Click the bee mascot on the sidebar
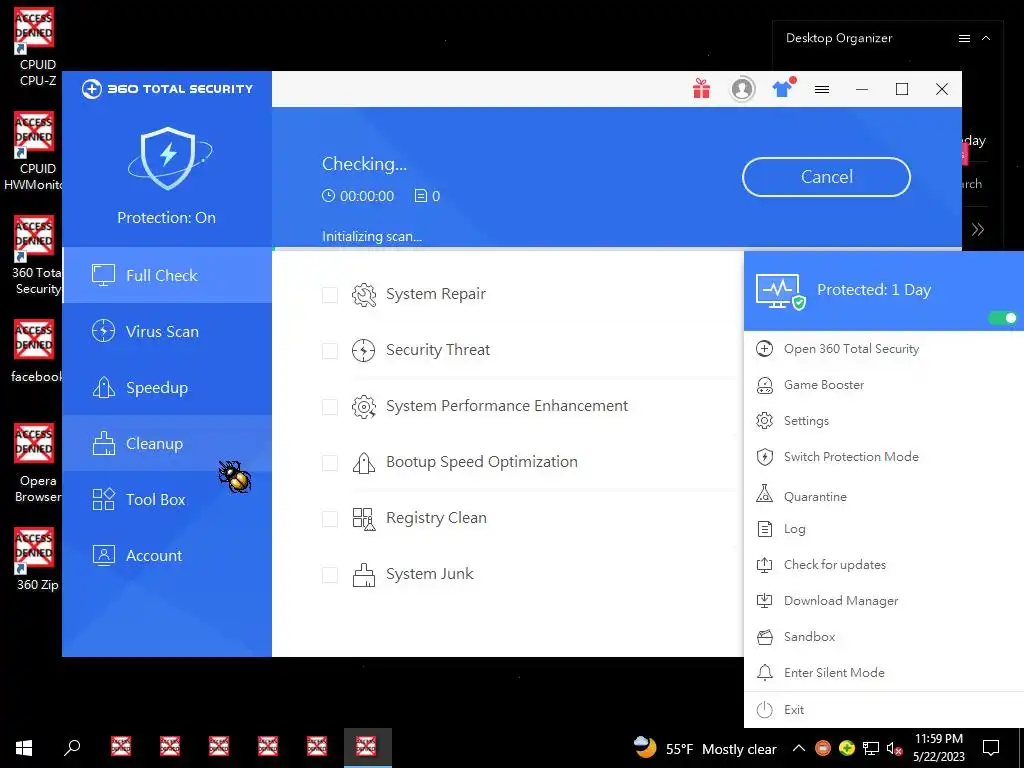The width and height of the screenshot is (1024, 768). pyautogui.click(x=234, y=476)
